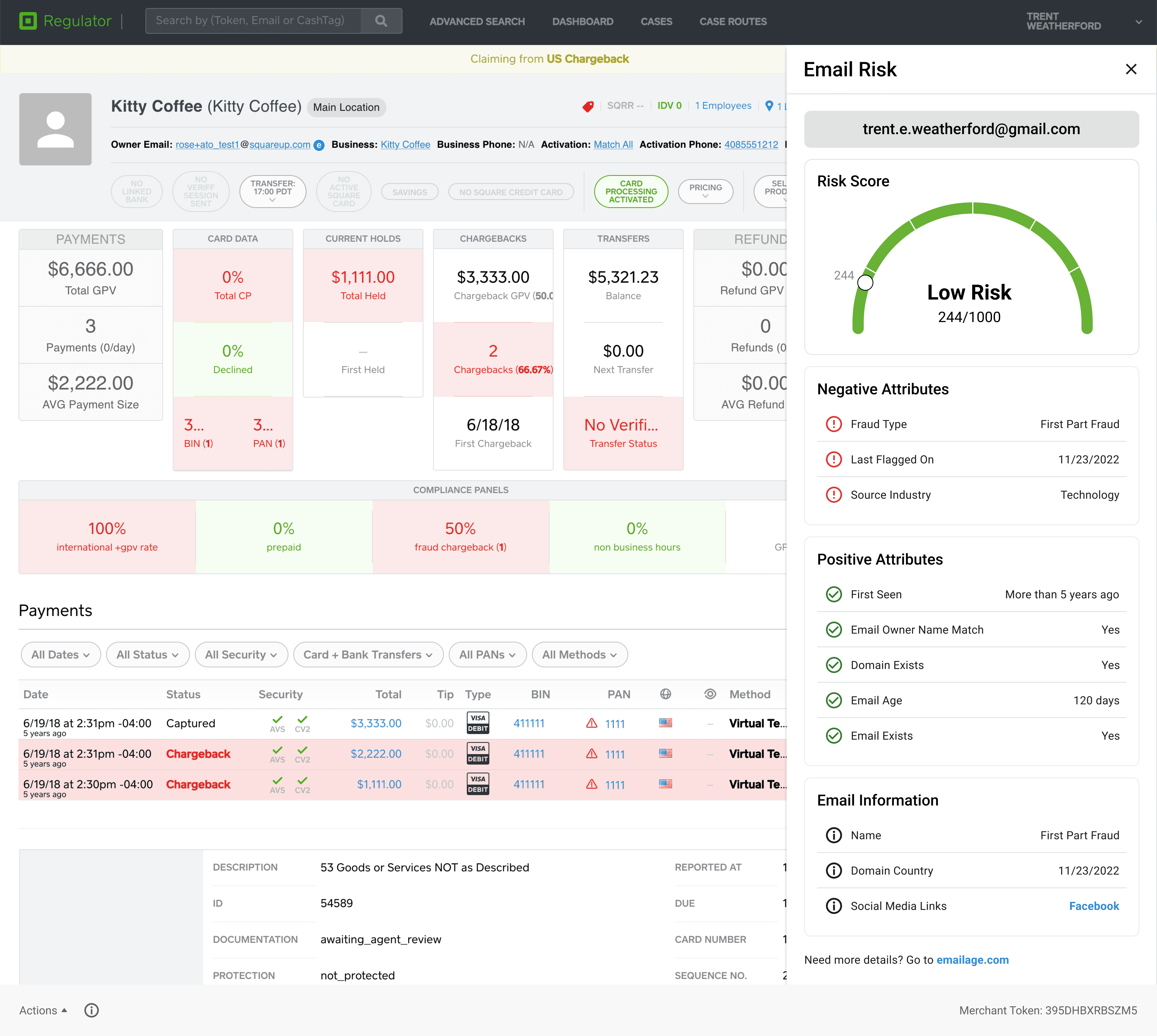Open the Pricing dropdown pill
Viewport: 1157px width, 1036px height.
pos(705,191)
